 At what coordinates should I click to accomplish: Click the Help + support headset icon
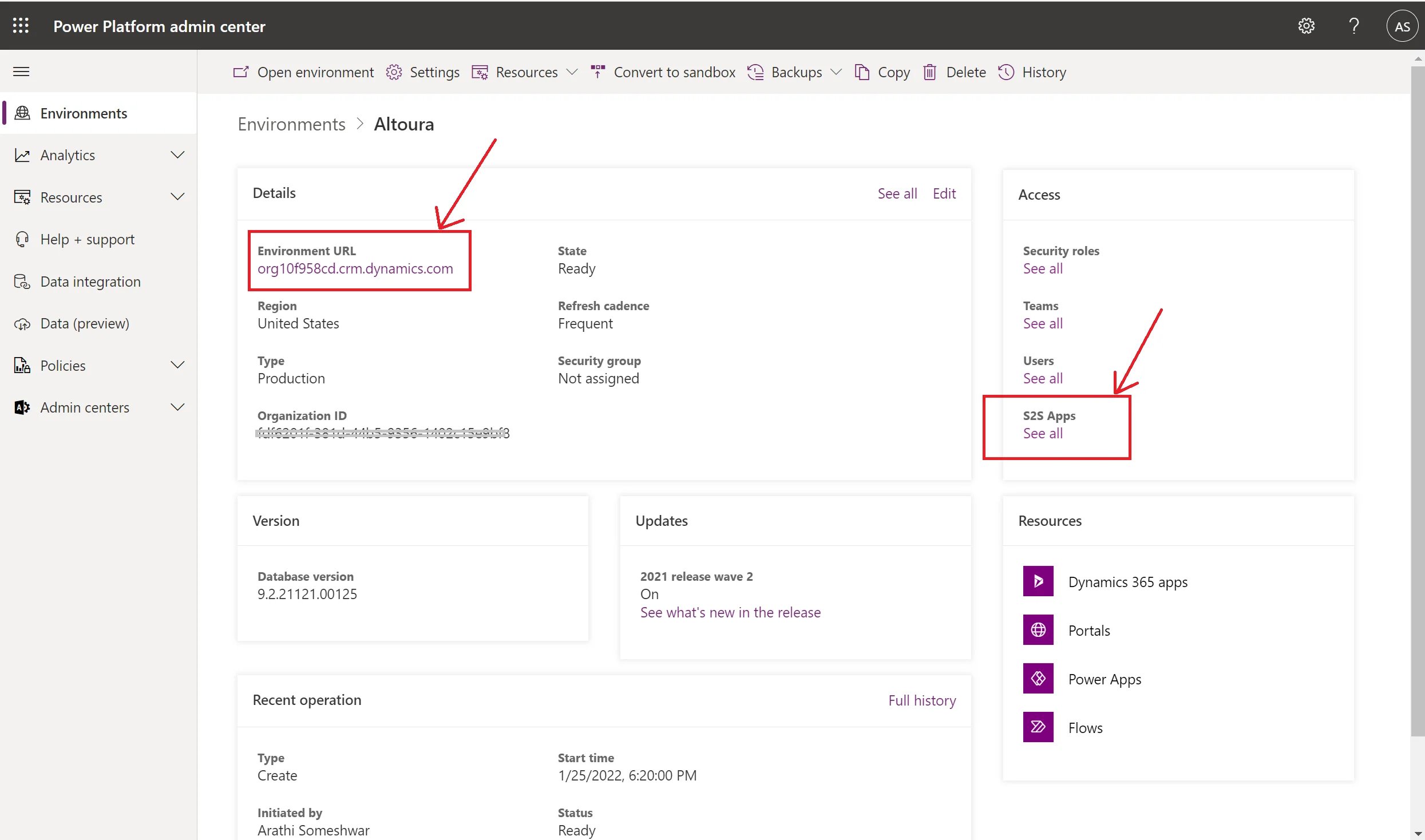point(22,239)
